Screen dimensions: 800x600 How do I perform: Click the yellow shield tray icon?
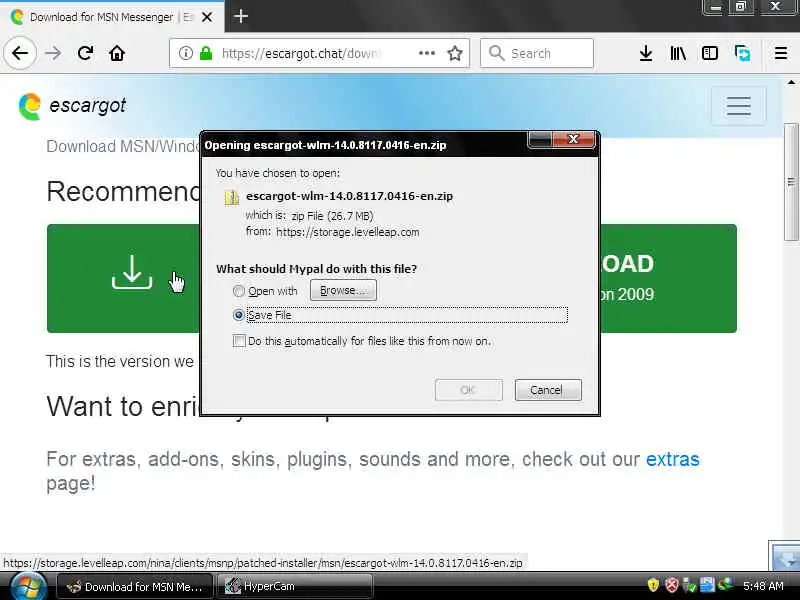653,585
